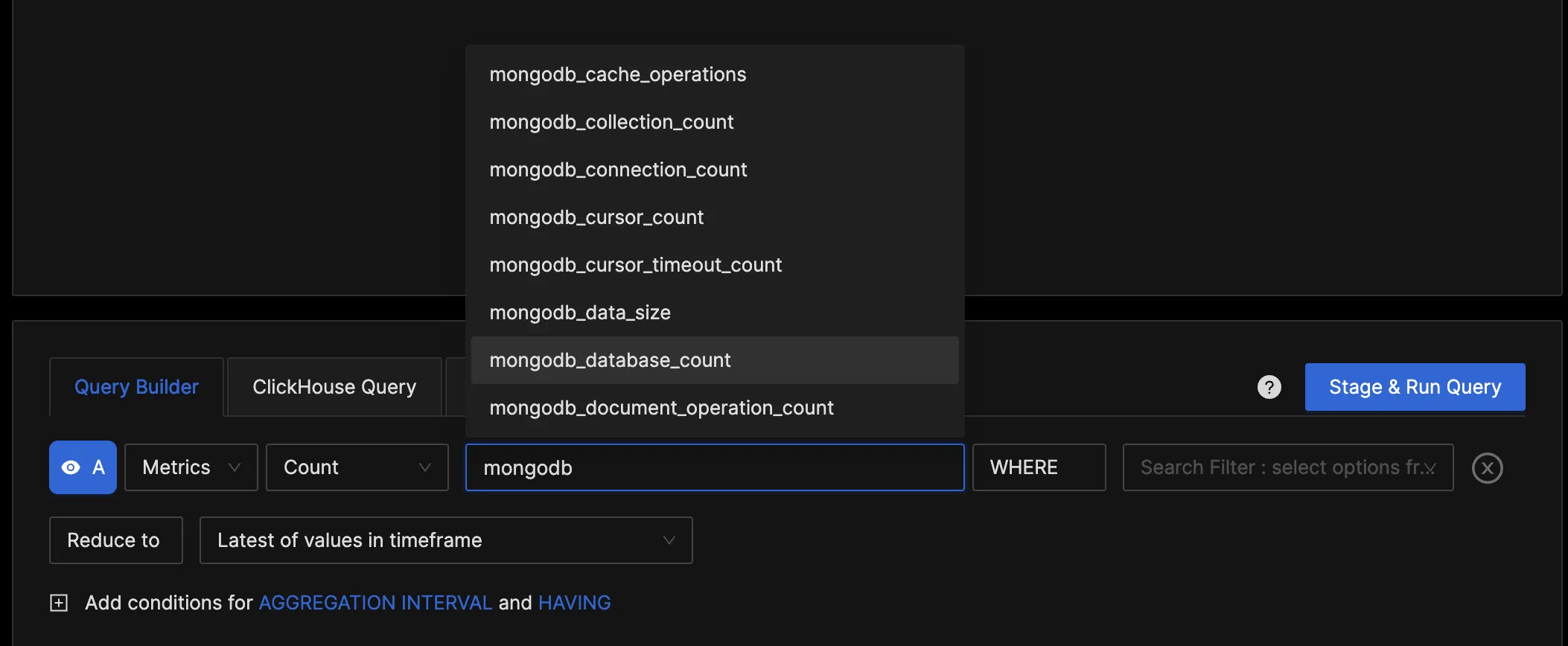Click the HAVING link
Image resolution: width=1568 pixels, height=646 pixels.
pyautogui.click(x=575, y=603)
